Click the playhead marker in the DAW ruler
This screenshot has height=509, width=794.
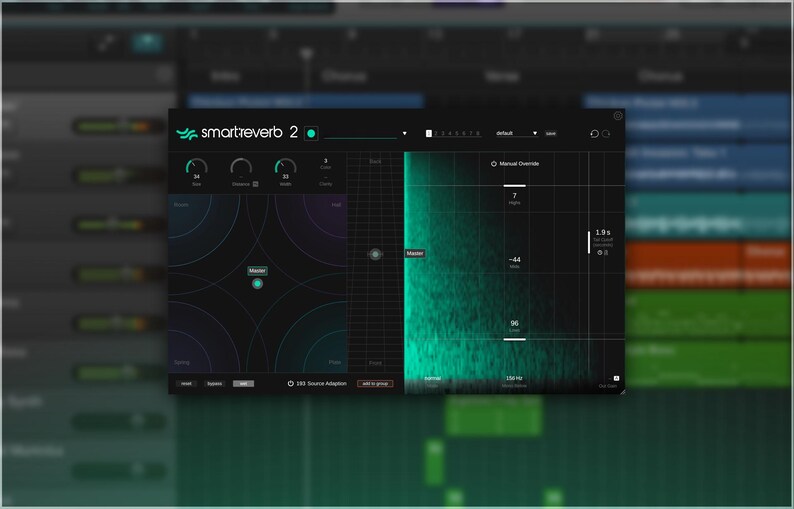tap(306, 53)
